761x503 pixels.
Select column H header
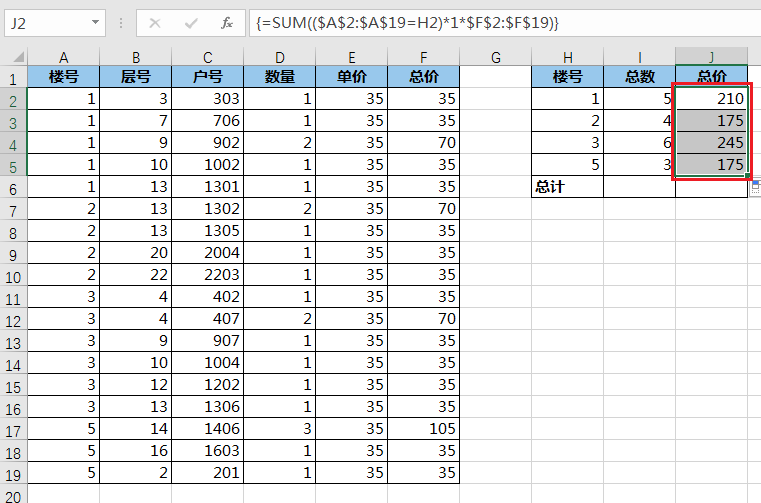point(567,57)
